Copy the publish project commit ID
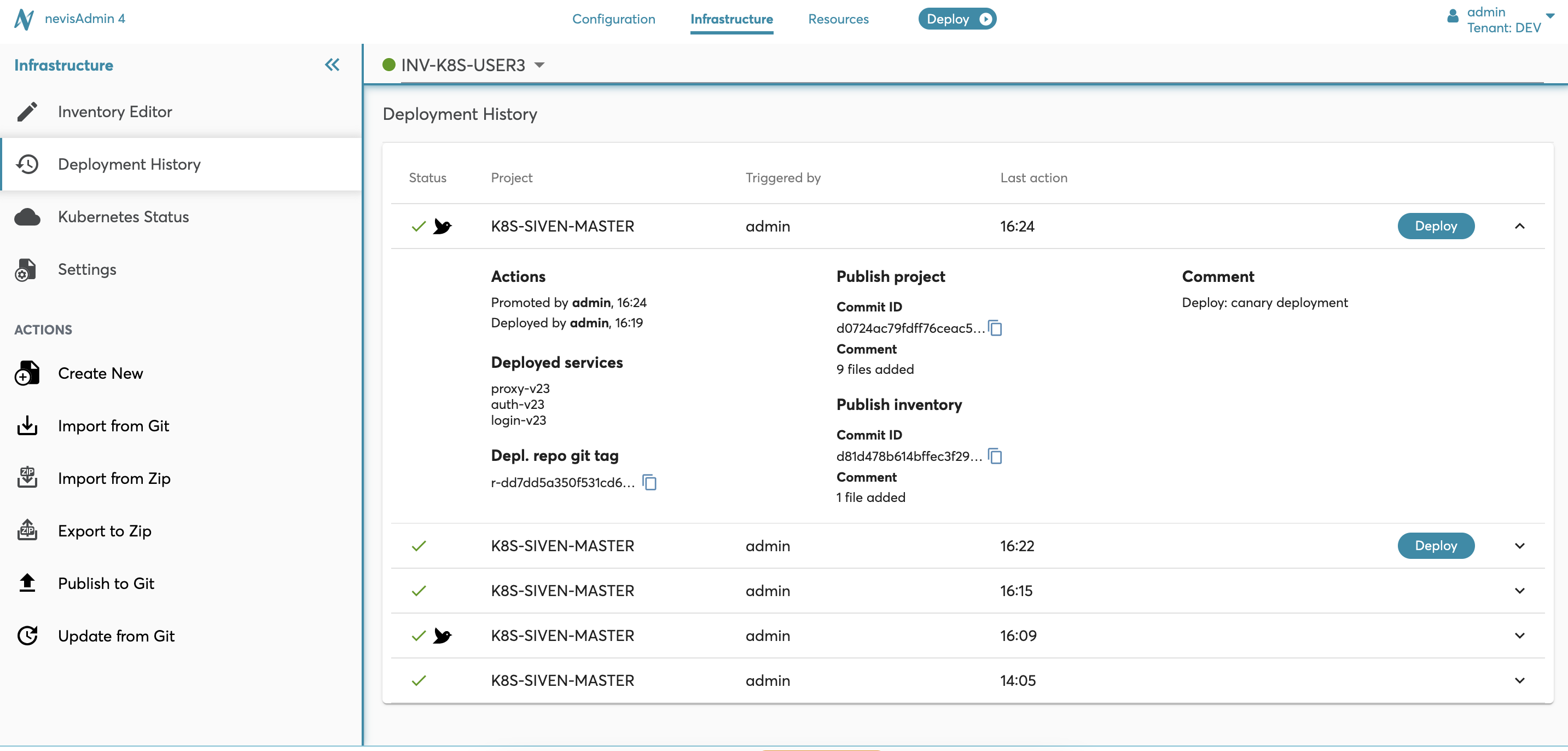 pos(995,328)
